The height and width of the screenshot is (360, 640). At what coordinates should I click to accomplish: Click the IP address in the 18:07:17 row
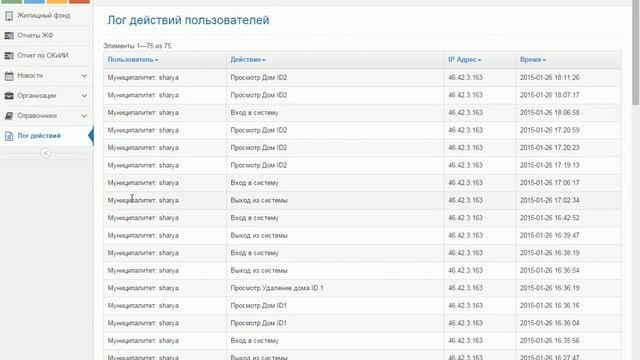pyautogui.click(x=465, y=95)
